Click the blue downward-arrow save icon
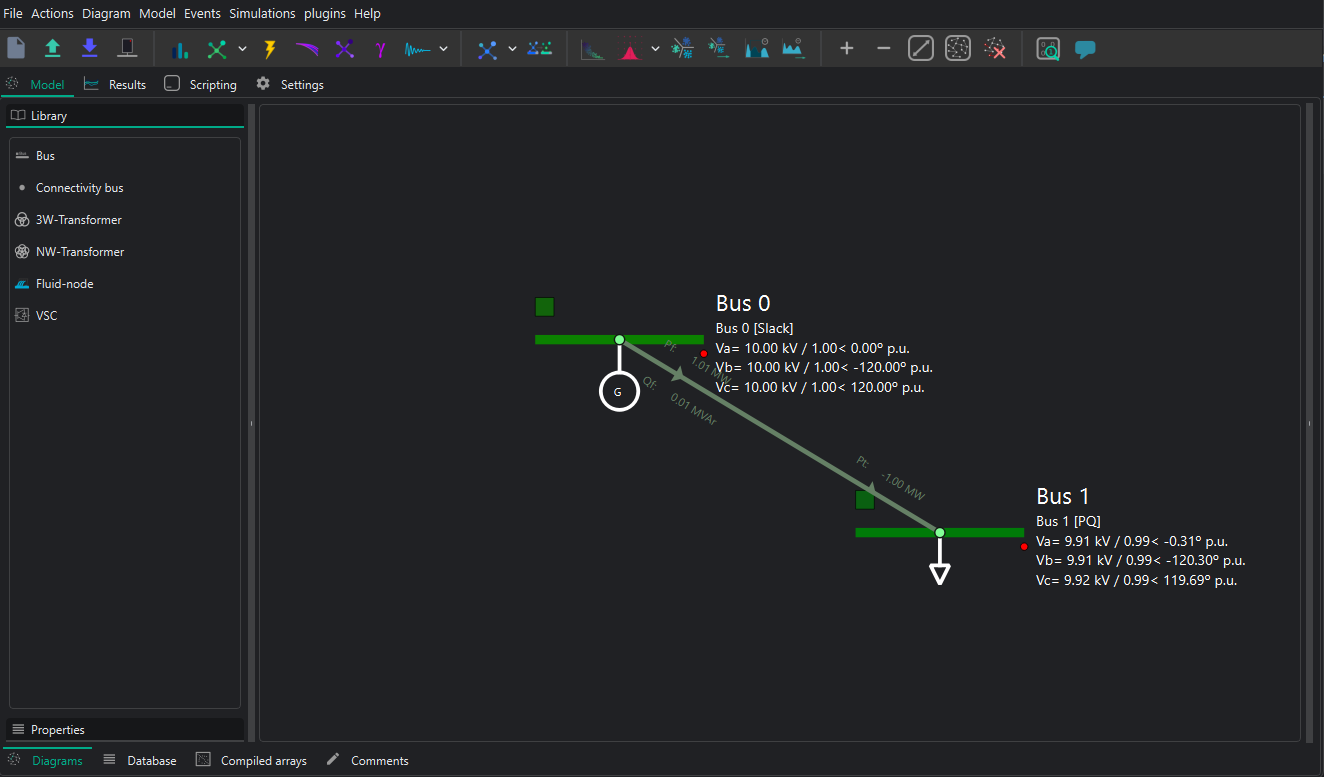1324x777 pixels. point(90,48)
